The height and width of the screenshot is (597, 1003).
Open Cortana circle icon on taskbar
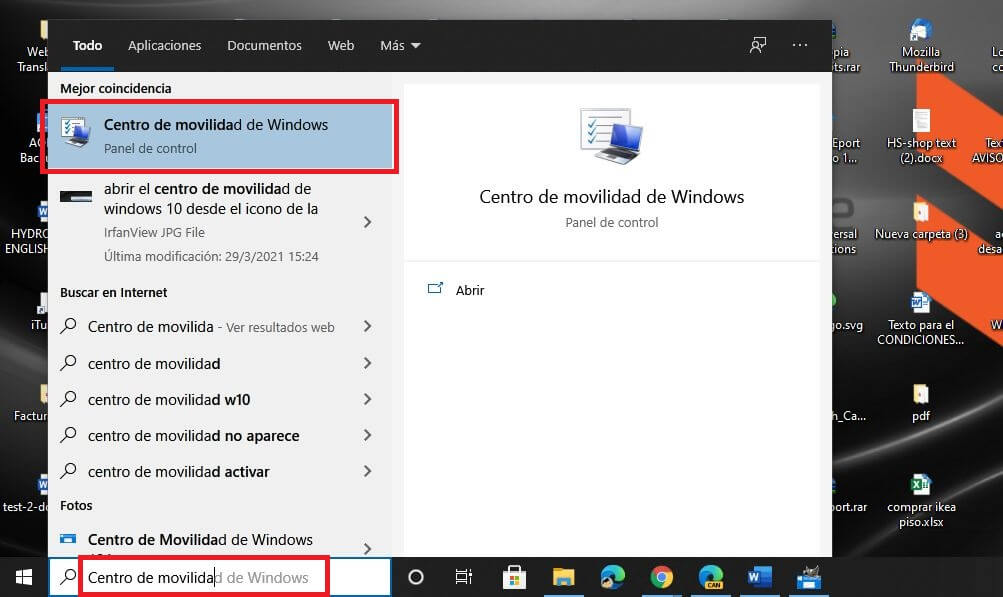pos(416,577)
